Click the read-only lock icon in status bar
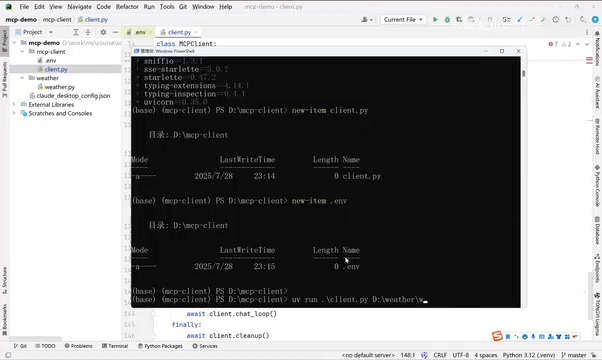 tap(594, 355)
